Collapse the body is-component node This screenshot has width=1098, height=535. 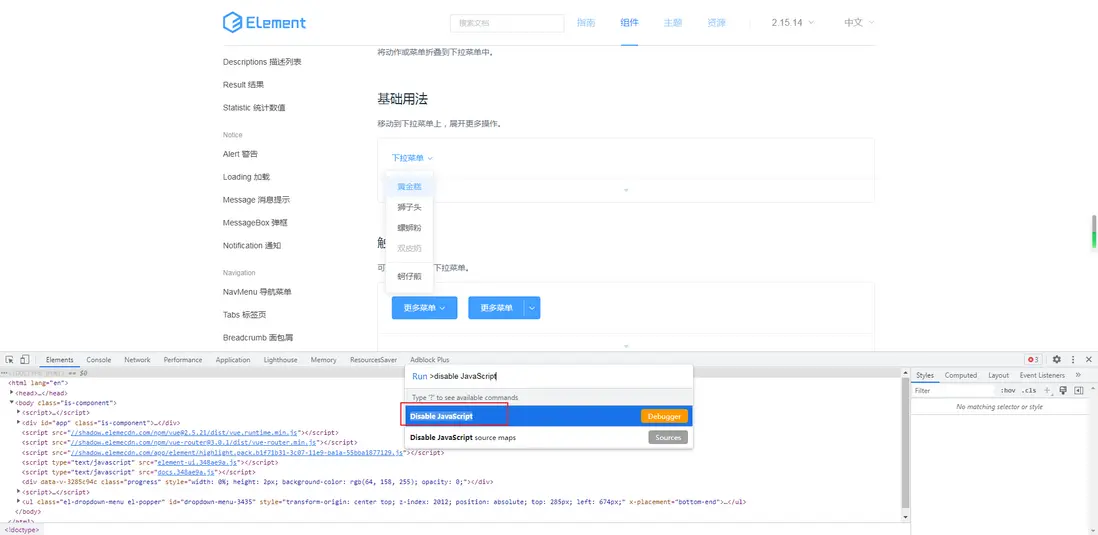(x=12, y=403)
